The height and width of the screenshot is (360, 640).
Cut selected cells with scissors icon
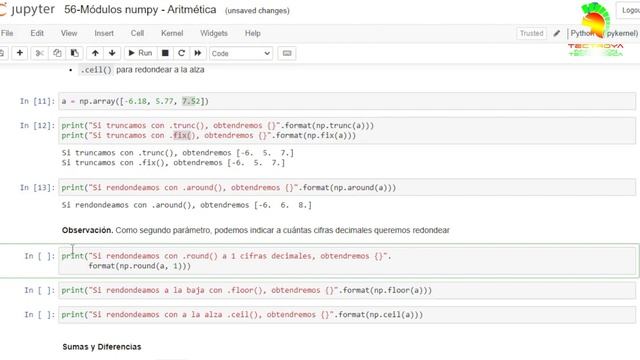click(x=40, y=53)
